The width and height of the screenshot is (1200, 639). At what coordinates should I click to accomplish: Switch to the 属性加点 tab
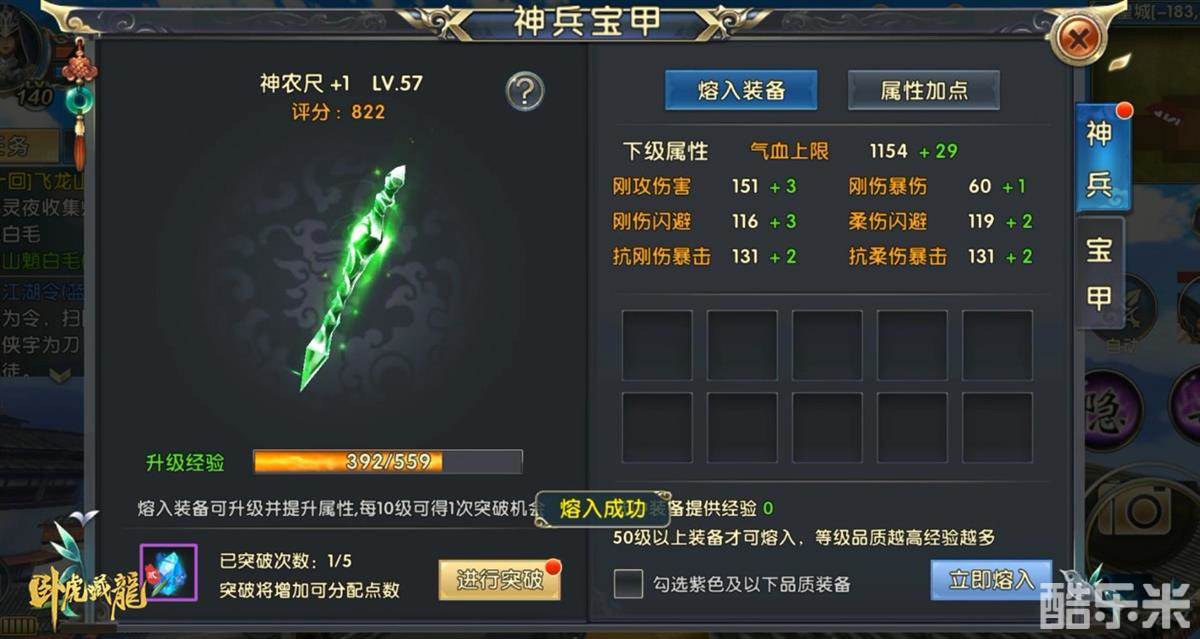(x=923, y=91)
